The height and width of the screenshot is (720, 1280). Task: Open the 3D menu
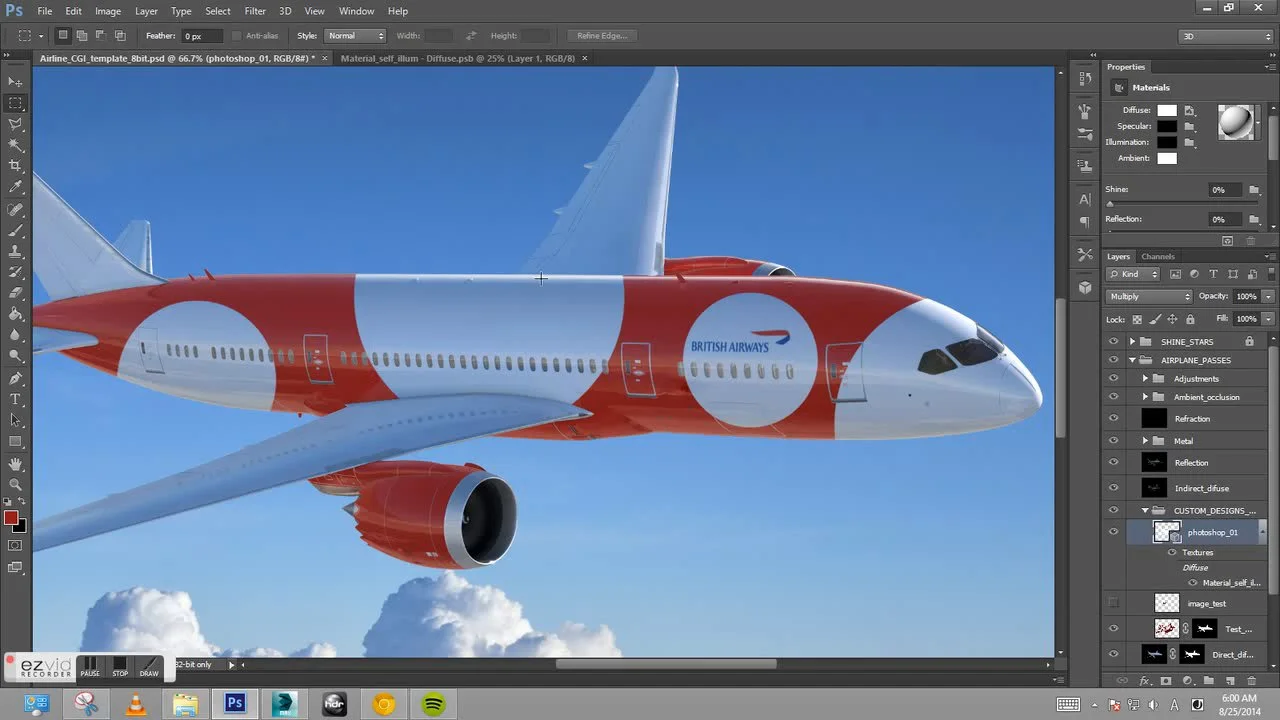[x=285, y=11]
